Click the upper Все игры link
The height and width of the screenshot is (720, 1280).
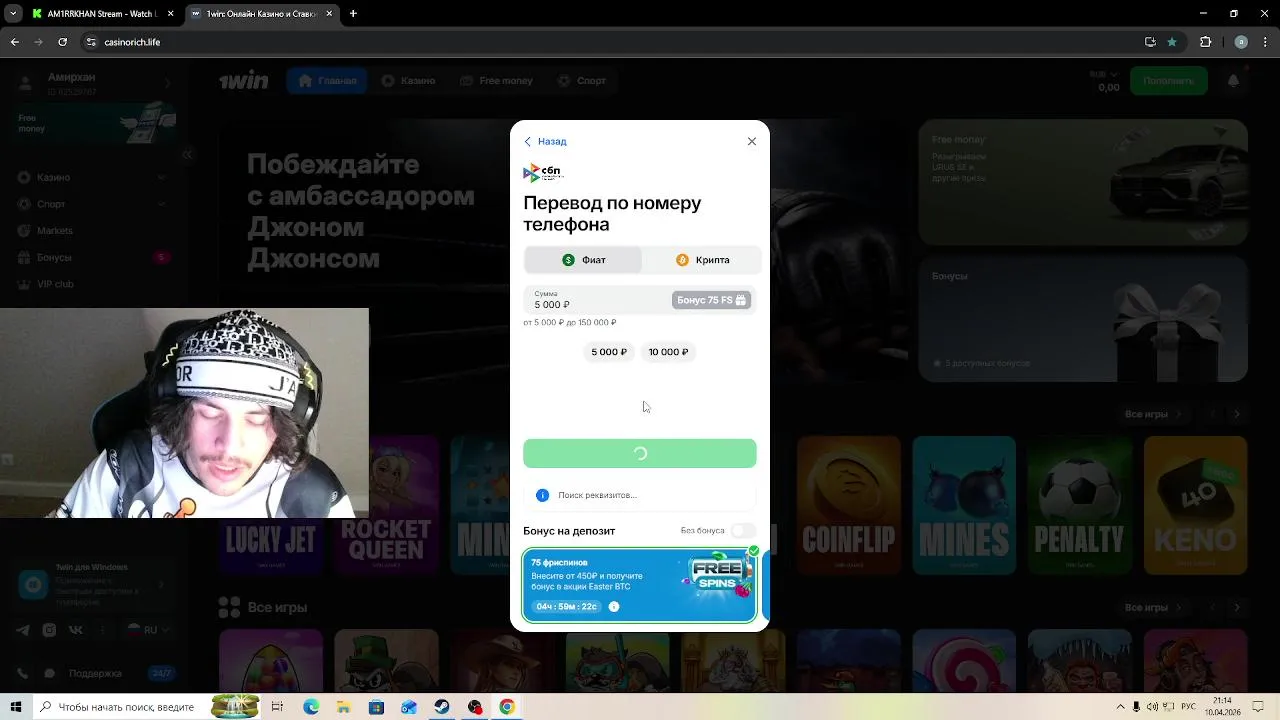coord(1152,414)
